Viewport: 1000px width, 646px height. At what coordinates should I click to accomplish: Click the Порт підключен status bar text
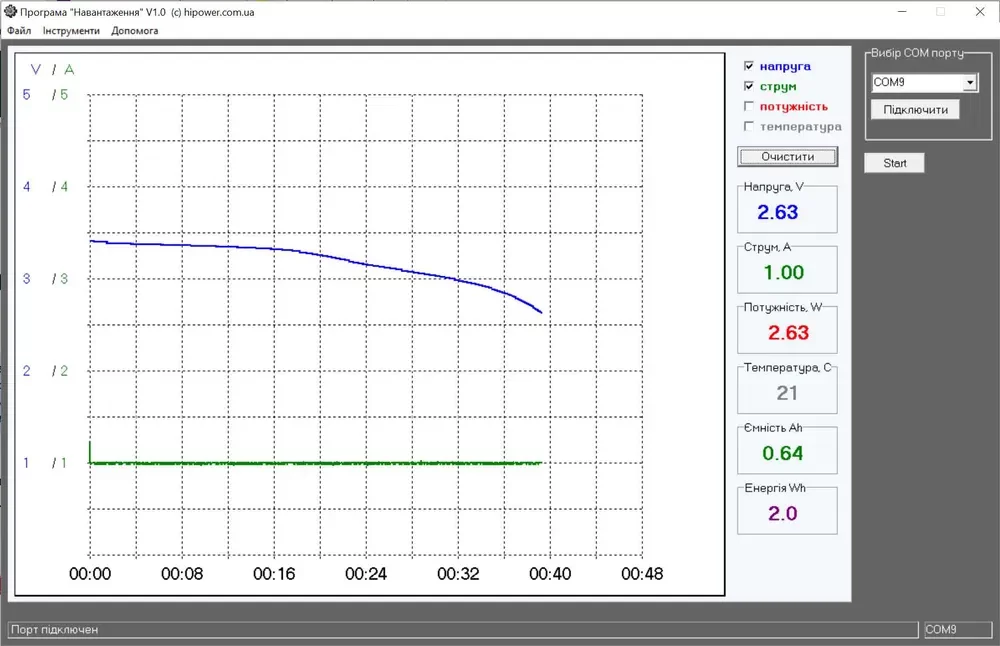[x=55, y=630]
